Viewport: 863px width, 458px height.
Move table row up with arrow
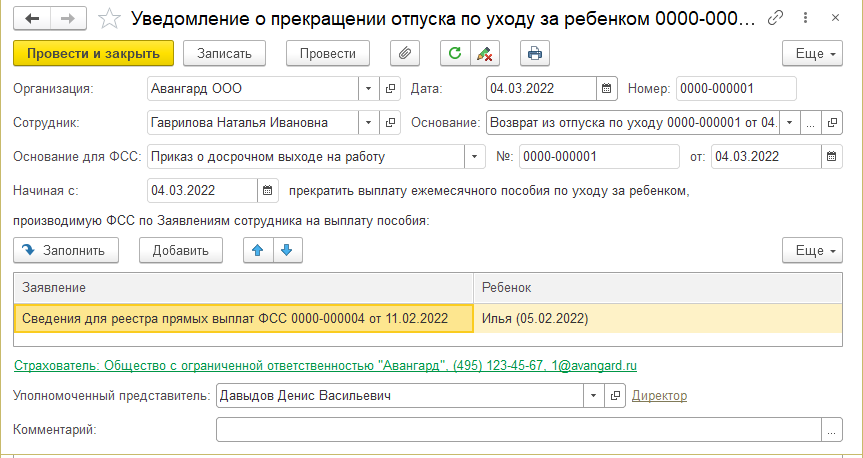(258, 250)
